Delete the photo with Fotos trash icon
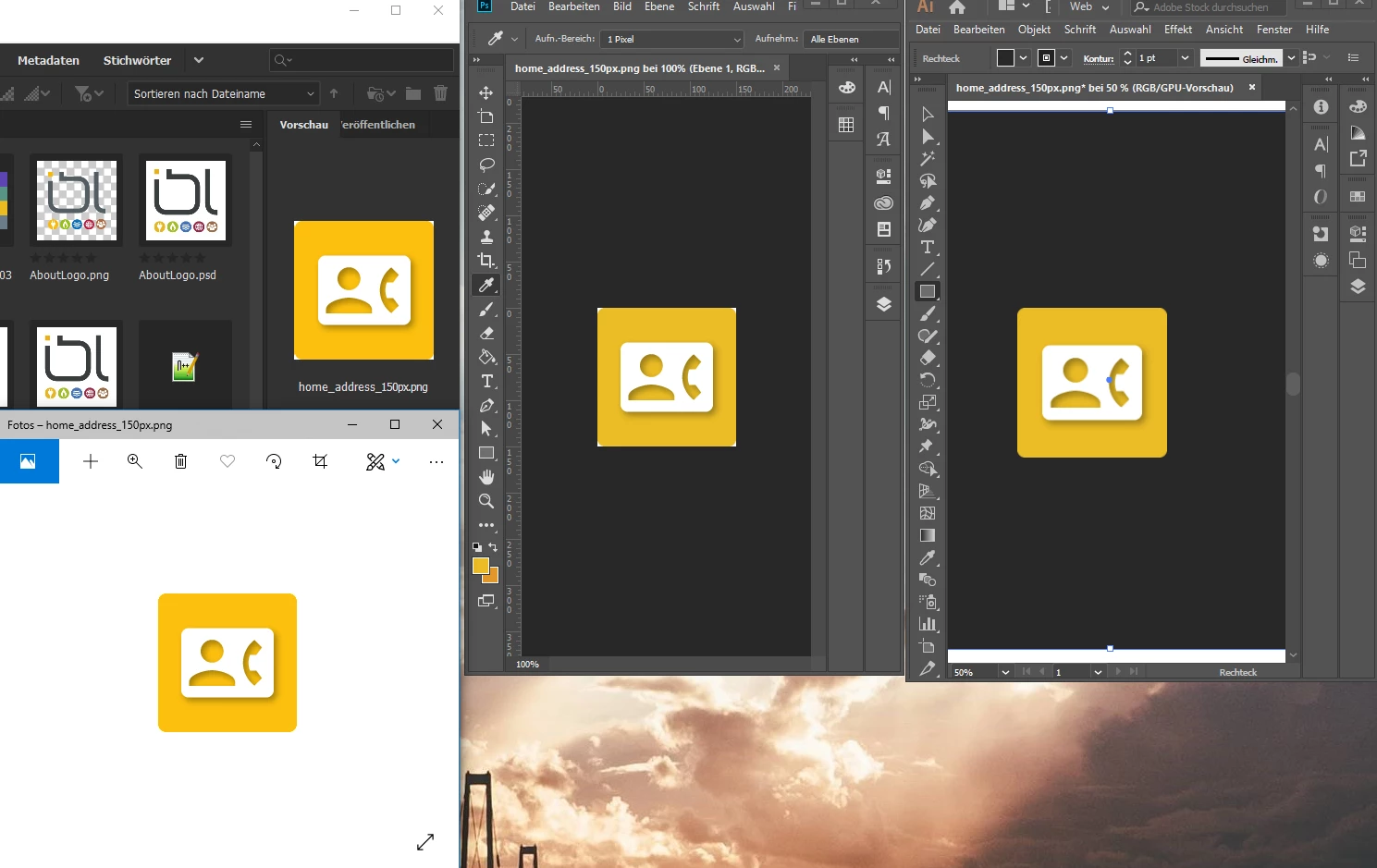The image size is (1377, 868). coord(181,461)
